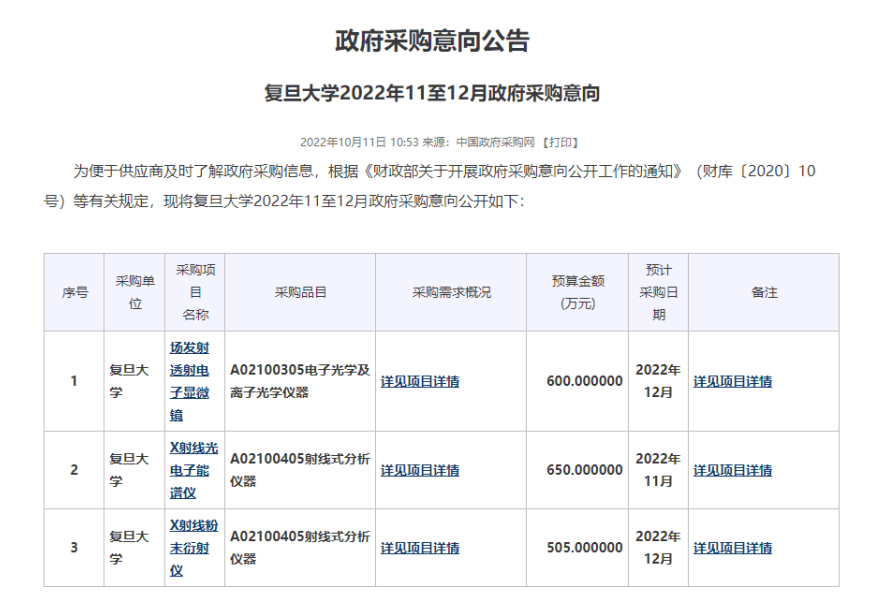Click the 采购品目 column header

pos(300,292)
